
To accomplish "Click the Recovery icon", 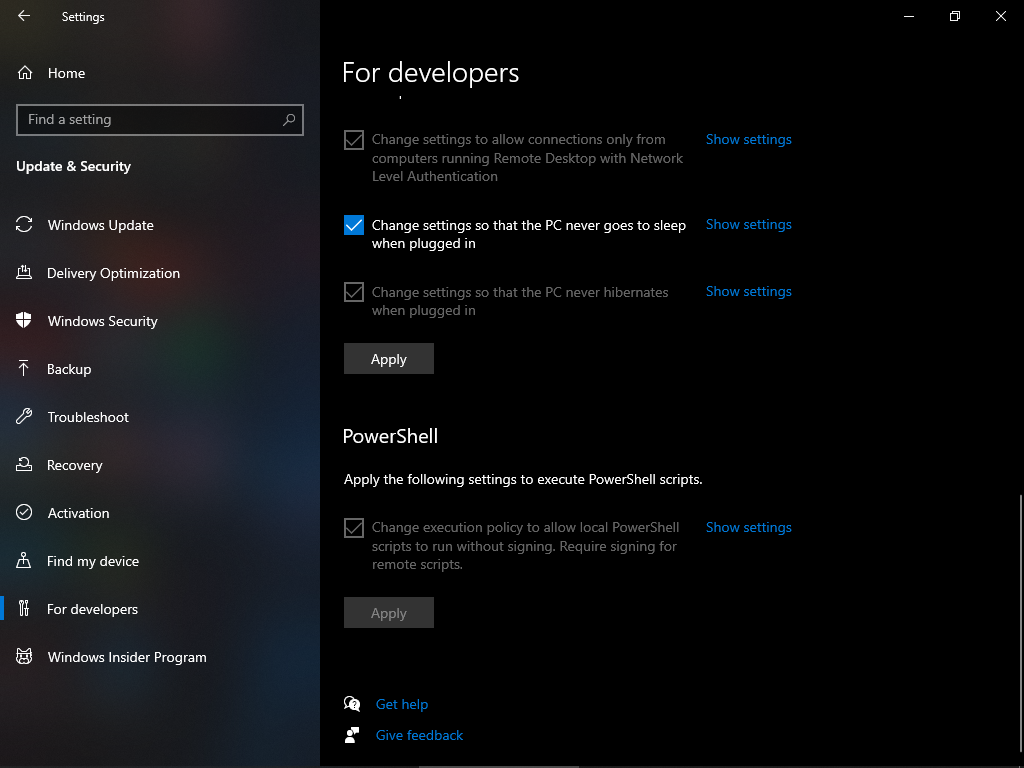I will 24,464.
